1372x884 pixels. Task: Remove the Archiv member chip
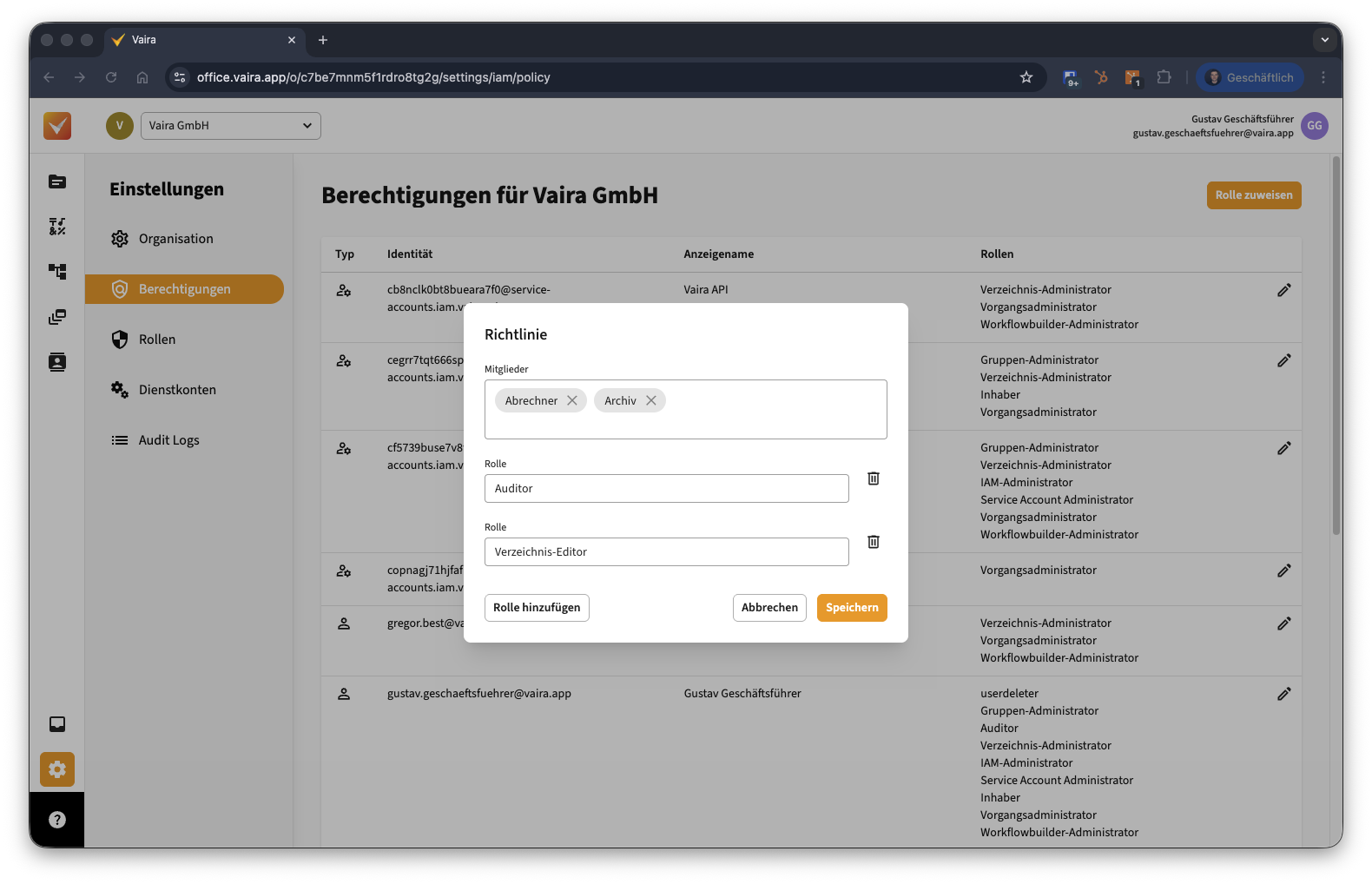click(651, 400)
